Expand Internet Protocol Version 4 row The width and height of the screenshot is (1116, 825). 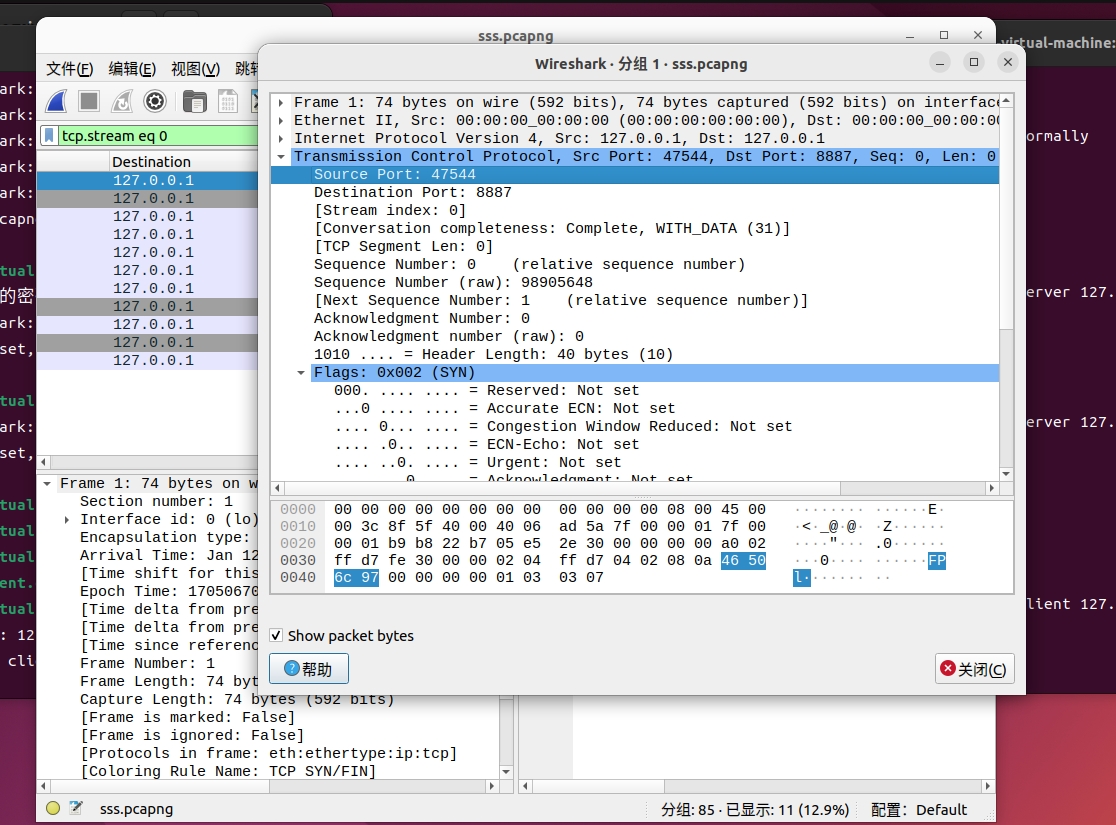(281, 138)
